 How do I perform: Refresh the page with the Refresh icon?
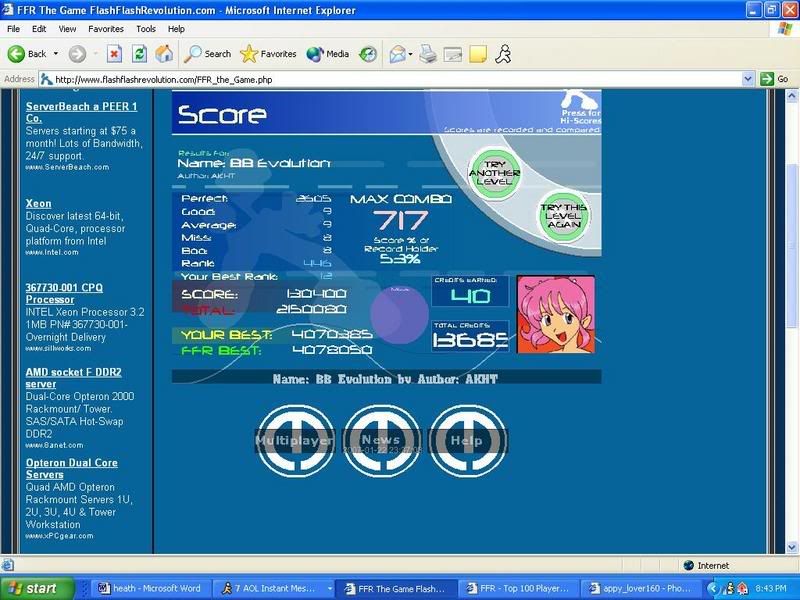click(139, 54)
